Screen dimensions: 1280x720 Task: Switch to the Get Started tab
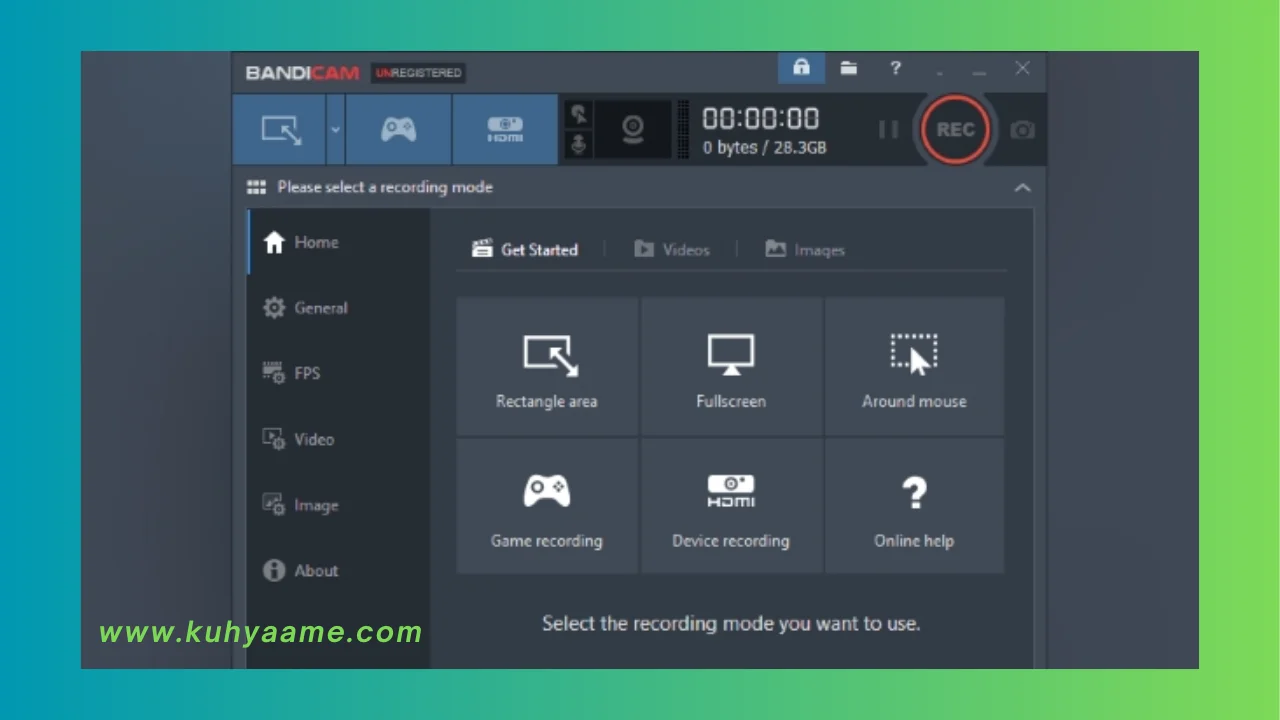(x=525, y=249)
